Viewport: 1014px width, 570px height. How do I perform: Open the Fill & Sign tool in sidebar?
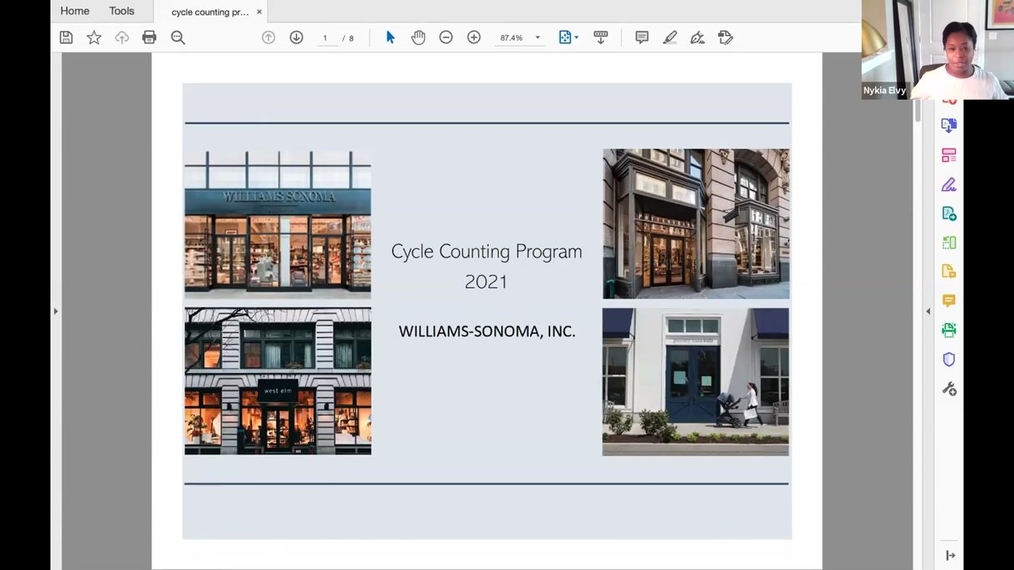(949, 184)
